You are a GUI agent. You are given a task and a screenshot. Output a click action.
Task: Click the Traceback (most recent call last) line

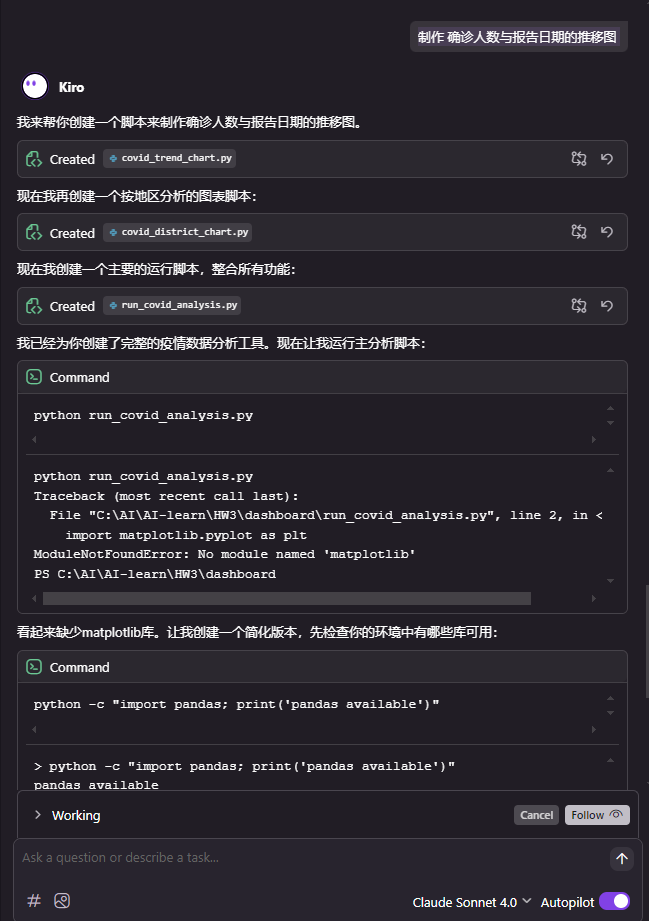[x=166, y=496]
